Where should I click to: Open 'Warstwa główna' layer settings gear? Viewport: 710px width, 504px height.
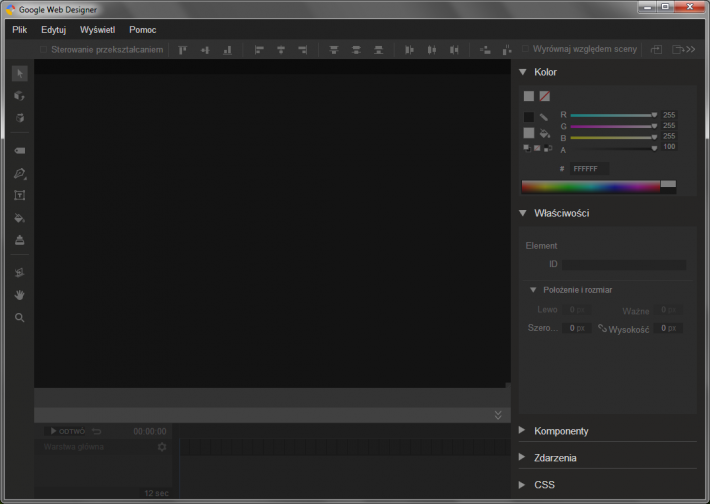coord(162,447)
